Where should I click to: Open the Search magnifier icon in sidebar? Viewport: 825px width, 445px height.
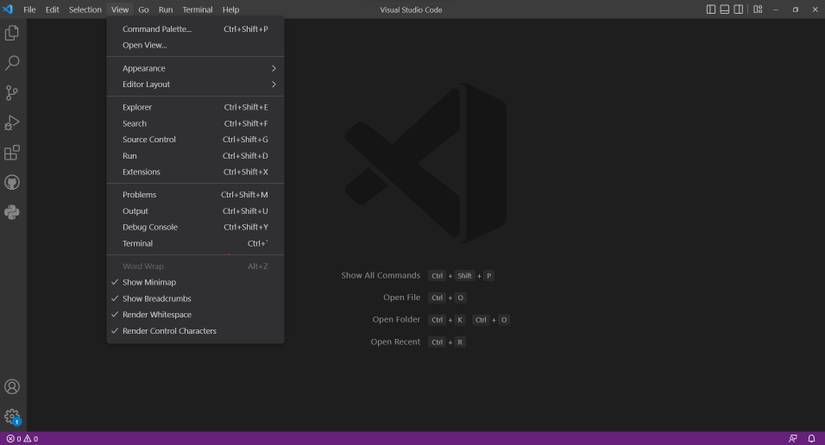coord(12,63)
